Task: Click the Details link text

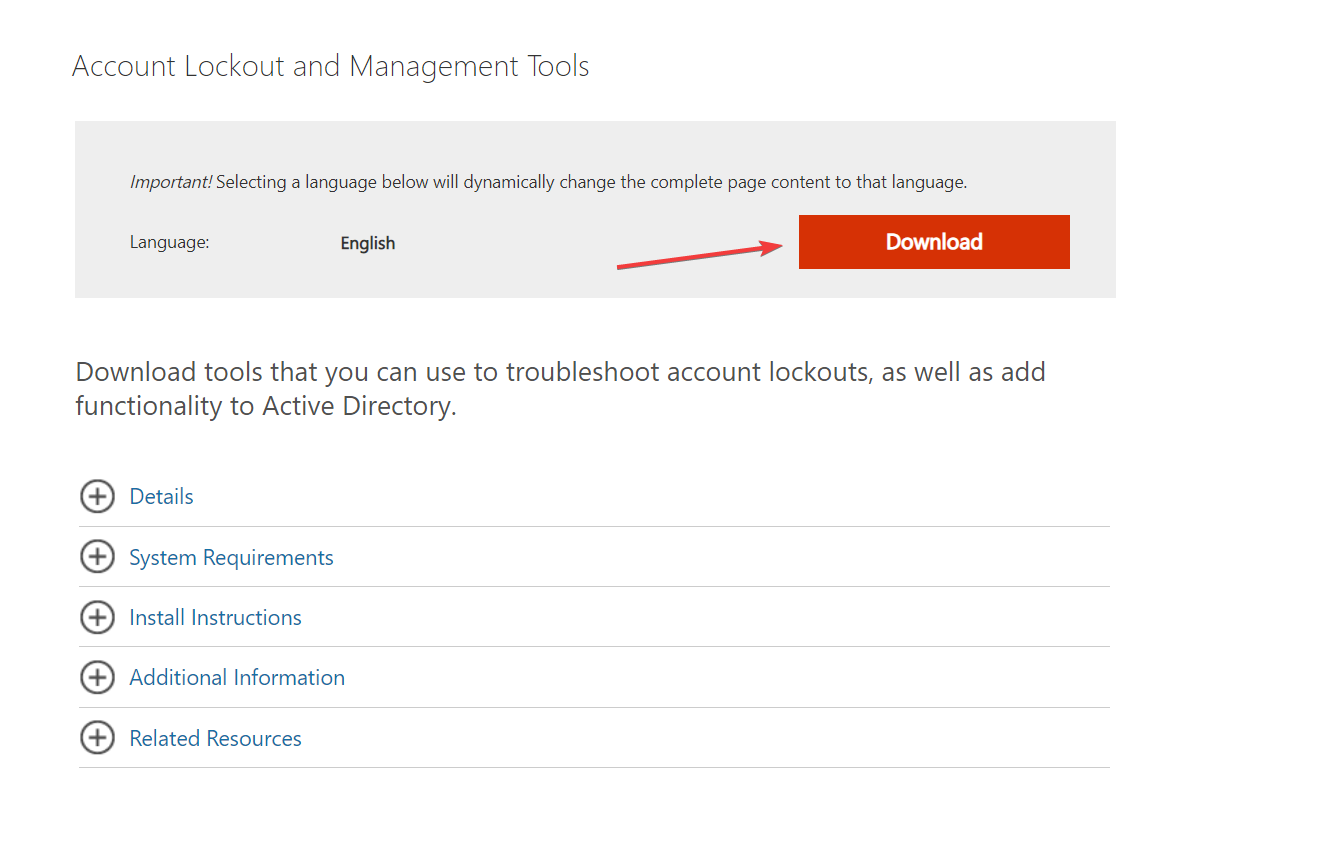Action: pos(161,496)
